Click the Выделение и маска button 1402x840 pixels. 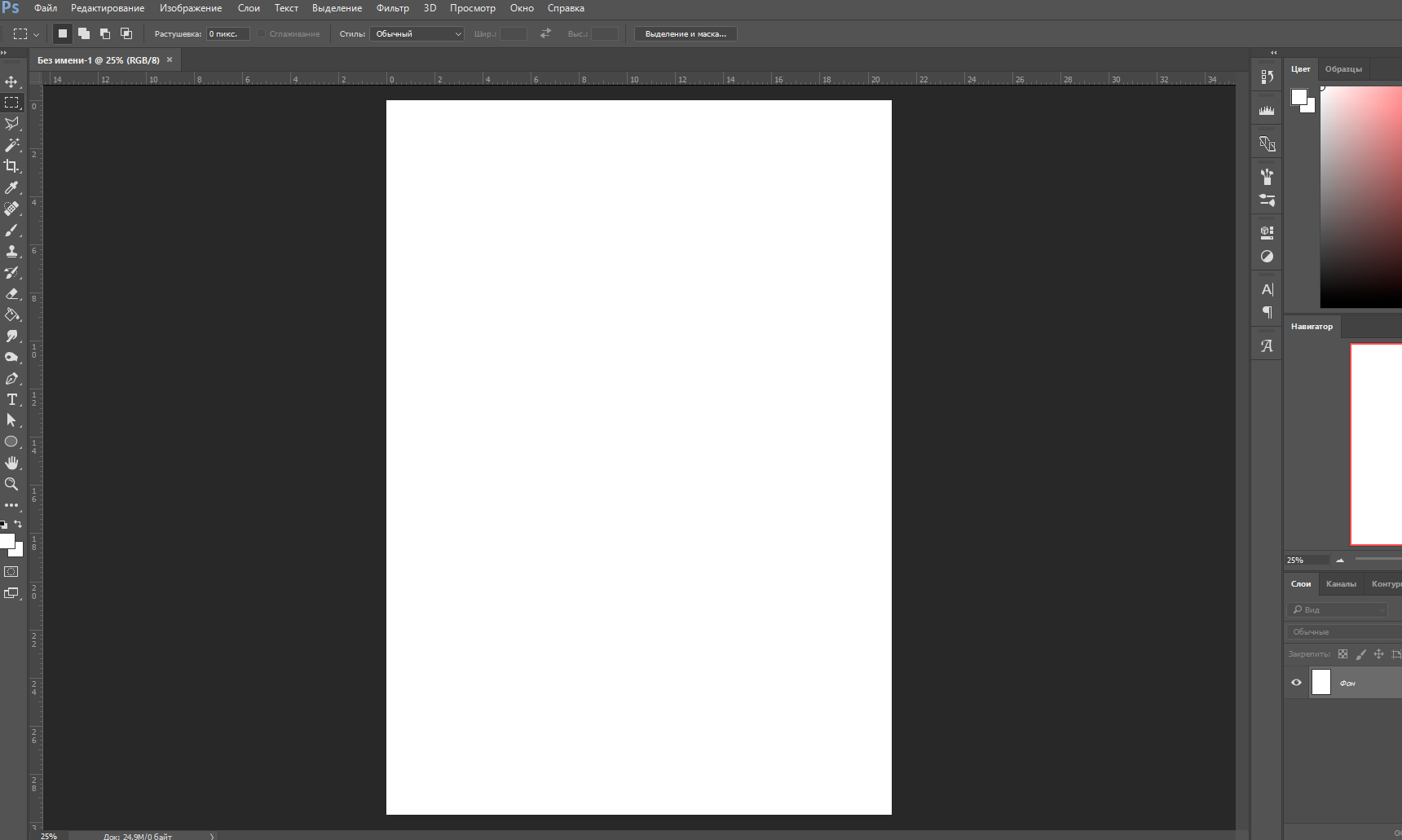coord(686,33)
